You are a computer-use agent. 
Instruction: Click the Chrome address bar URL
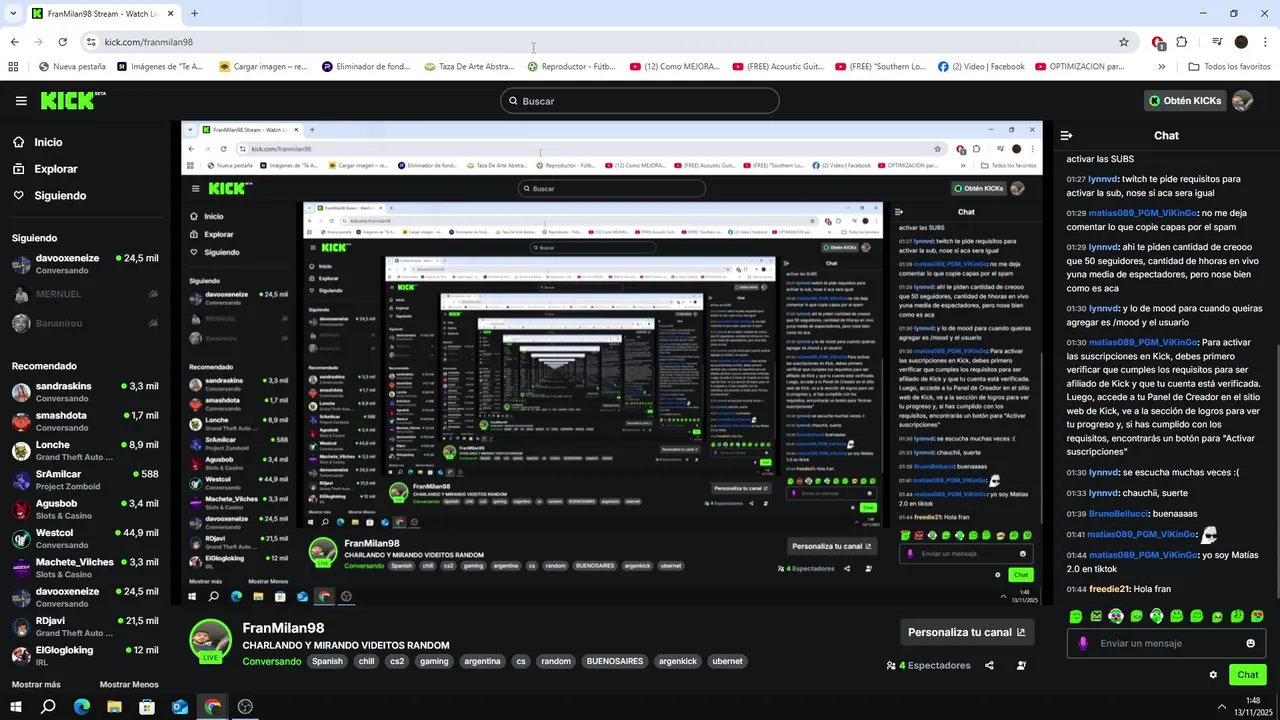click(148, 42)
